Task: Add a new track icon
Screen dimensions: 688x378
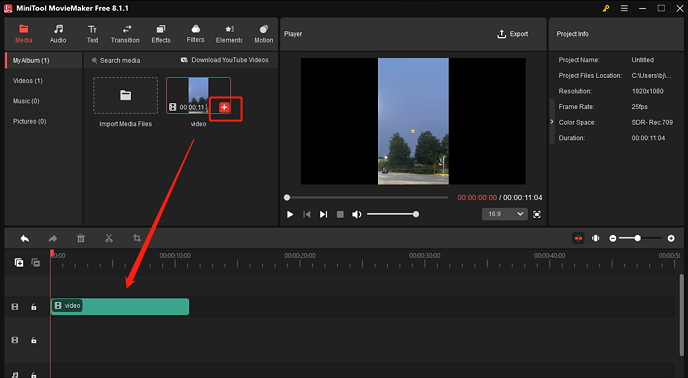Action: (19, 263)
